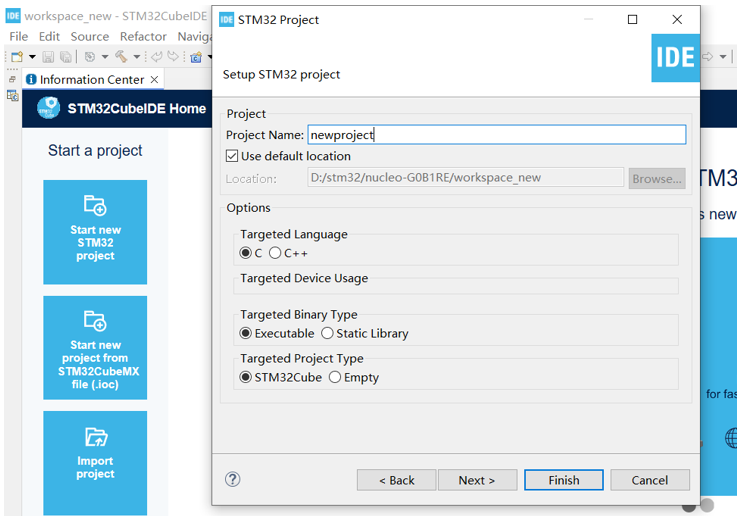Click the Import project tile
Screen dimensions: 737x516
click(x=95, y=463)
